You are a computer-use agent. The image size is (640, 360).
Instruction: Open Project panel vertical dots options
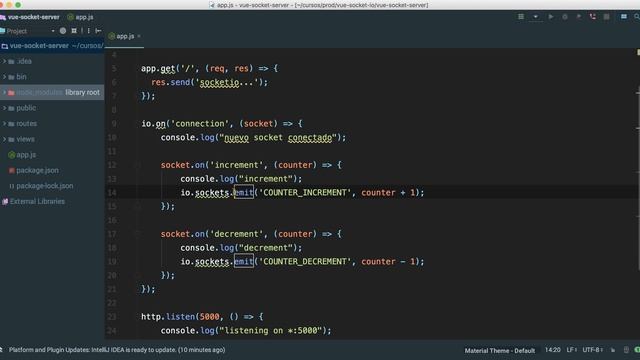88,31
